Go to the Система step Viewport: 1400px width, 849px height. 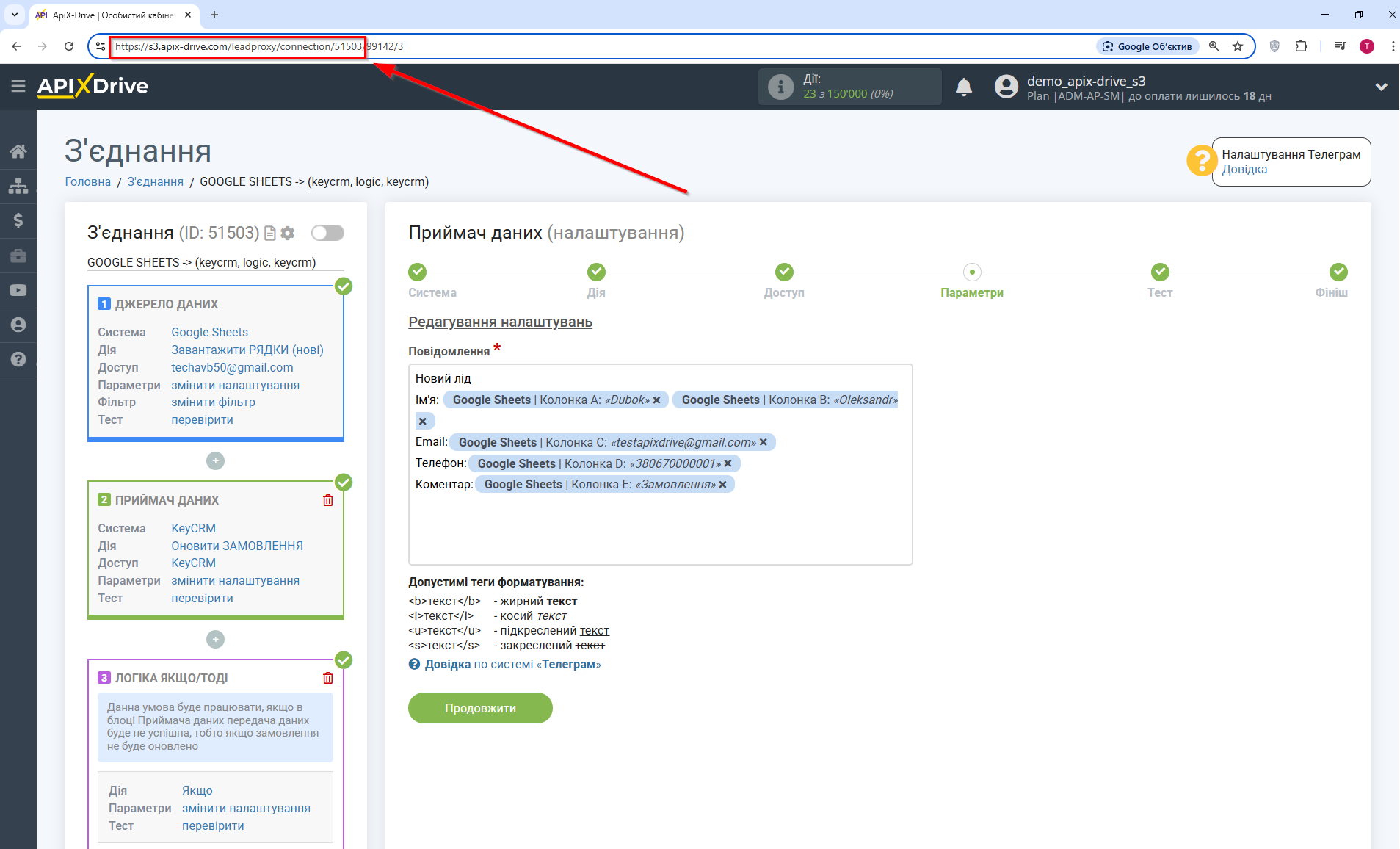pyautogui.click(x=417, y=272)
